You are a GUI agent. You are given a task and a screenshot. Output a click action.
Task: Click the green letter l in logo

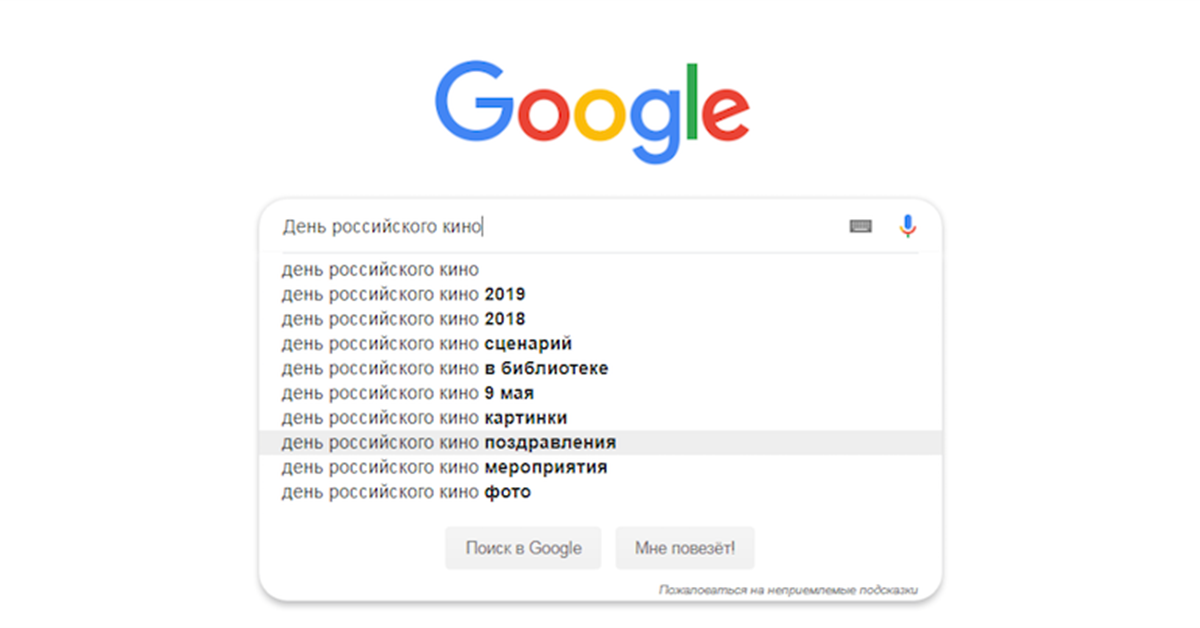tap(690, 100)
